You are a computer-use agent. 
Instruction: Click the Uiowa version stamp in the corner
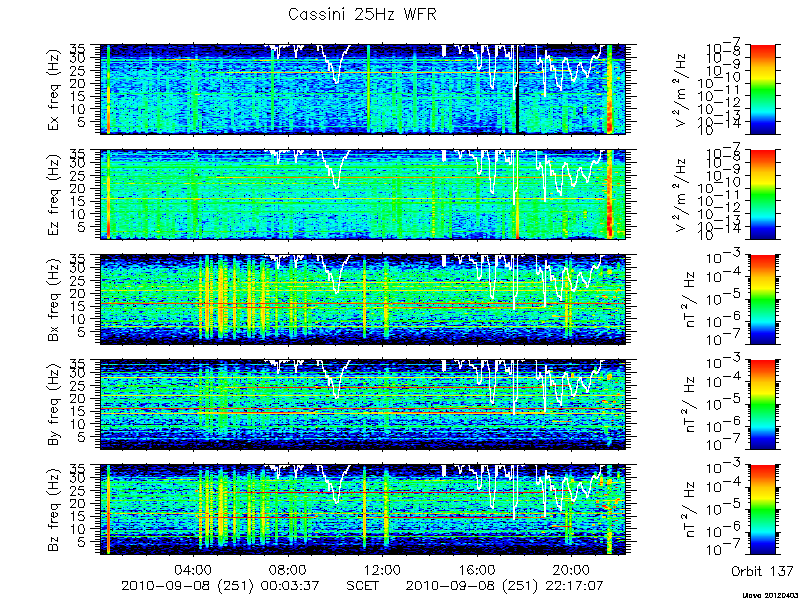[x=770, y=595]
